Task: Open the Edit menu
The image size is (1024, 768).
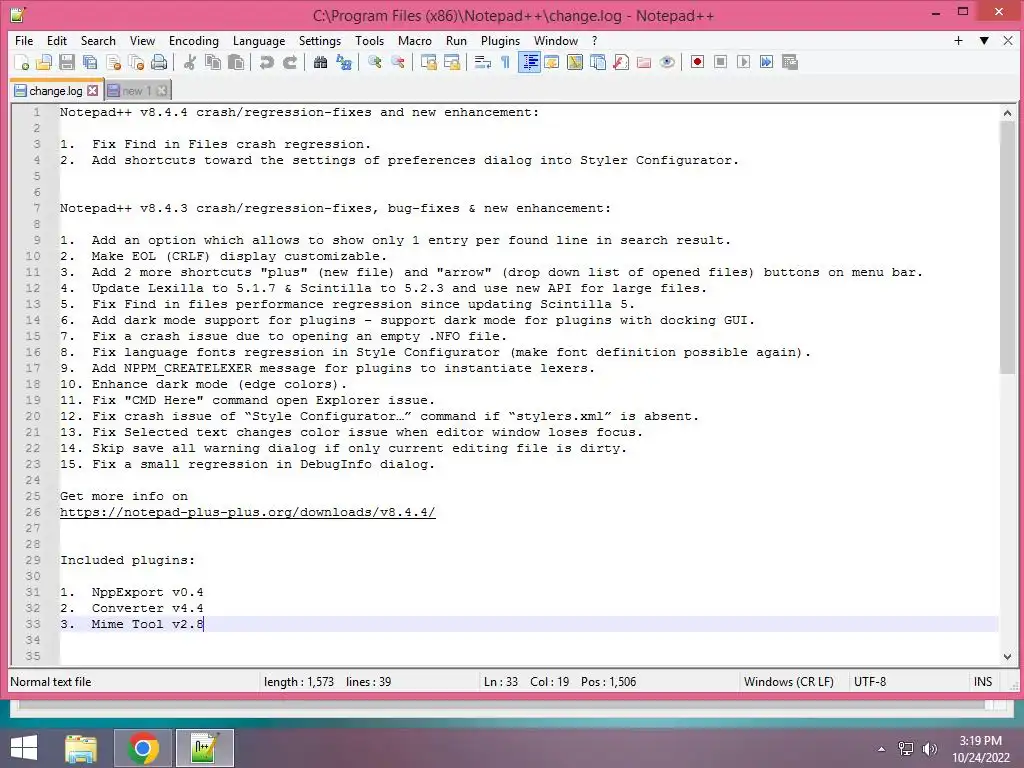Action: (x=57, y=40)
